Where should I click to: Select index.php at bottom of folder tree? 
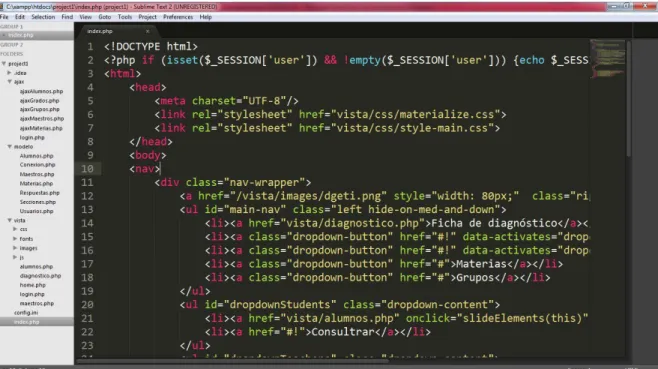pos(26,322)
